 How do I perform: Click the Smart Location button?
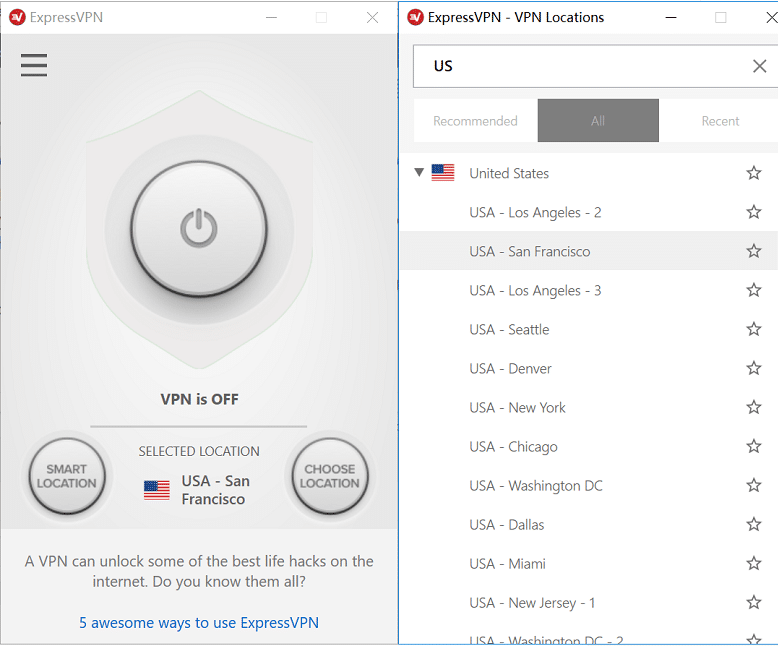[x=66, y=476]
